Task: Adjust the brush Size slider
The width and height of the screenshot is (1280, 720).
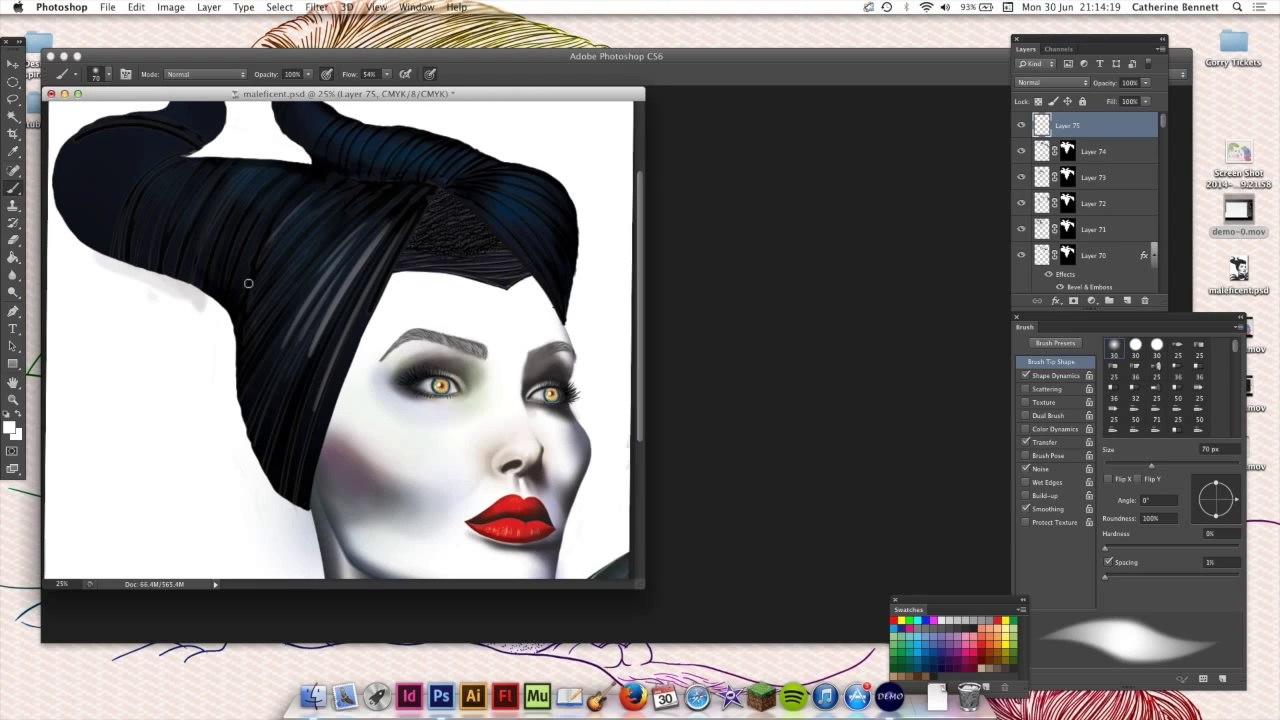Action: click(x=1151, y=465)
